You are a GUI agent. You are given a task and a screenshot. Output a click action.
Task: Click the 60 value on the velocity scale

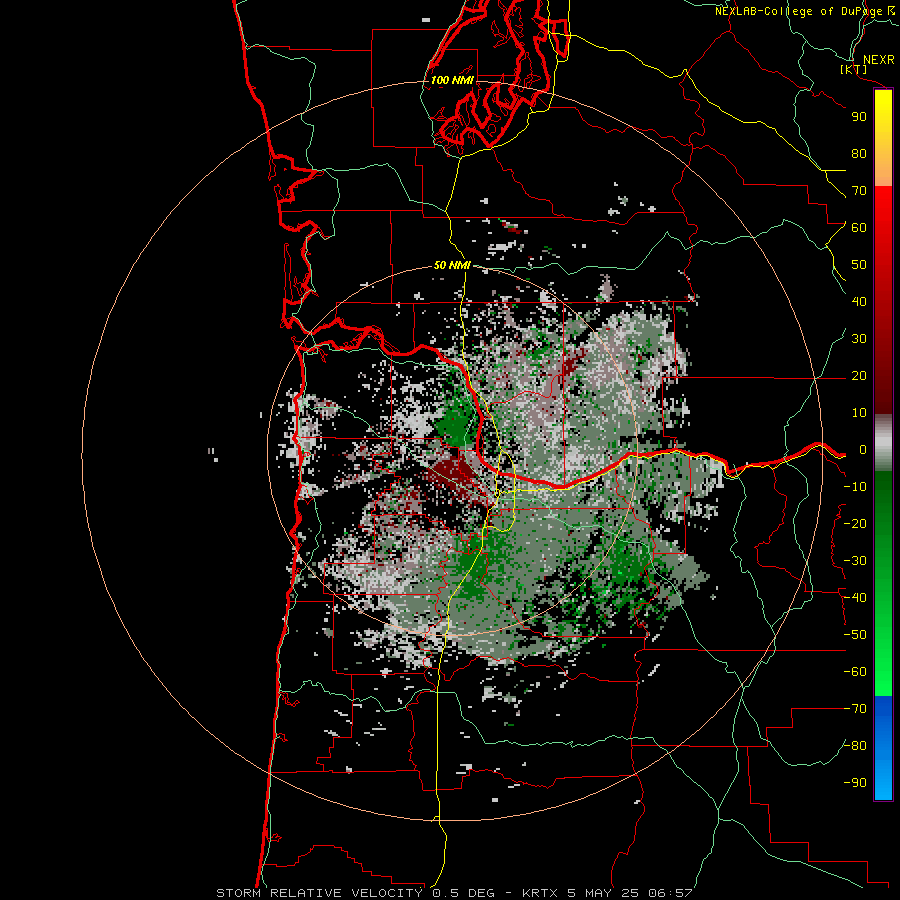pos(859,228)
